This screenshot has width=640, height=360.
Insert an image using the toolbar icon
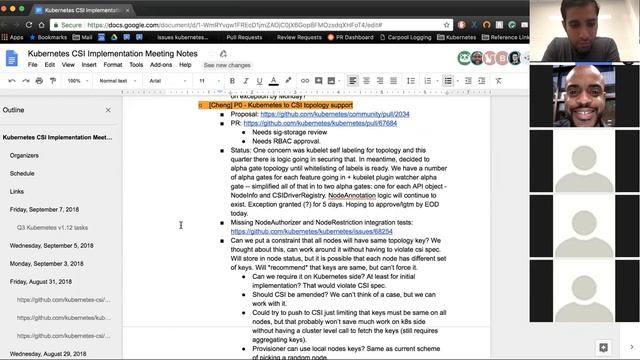331,81
